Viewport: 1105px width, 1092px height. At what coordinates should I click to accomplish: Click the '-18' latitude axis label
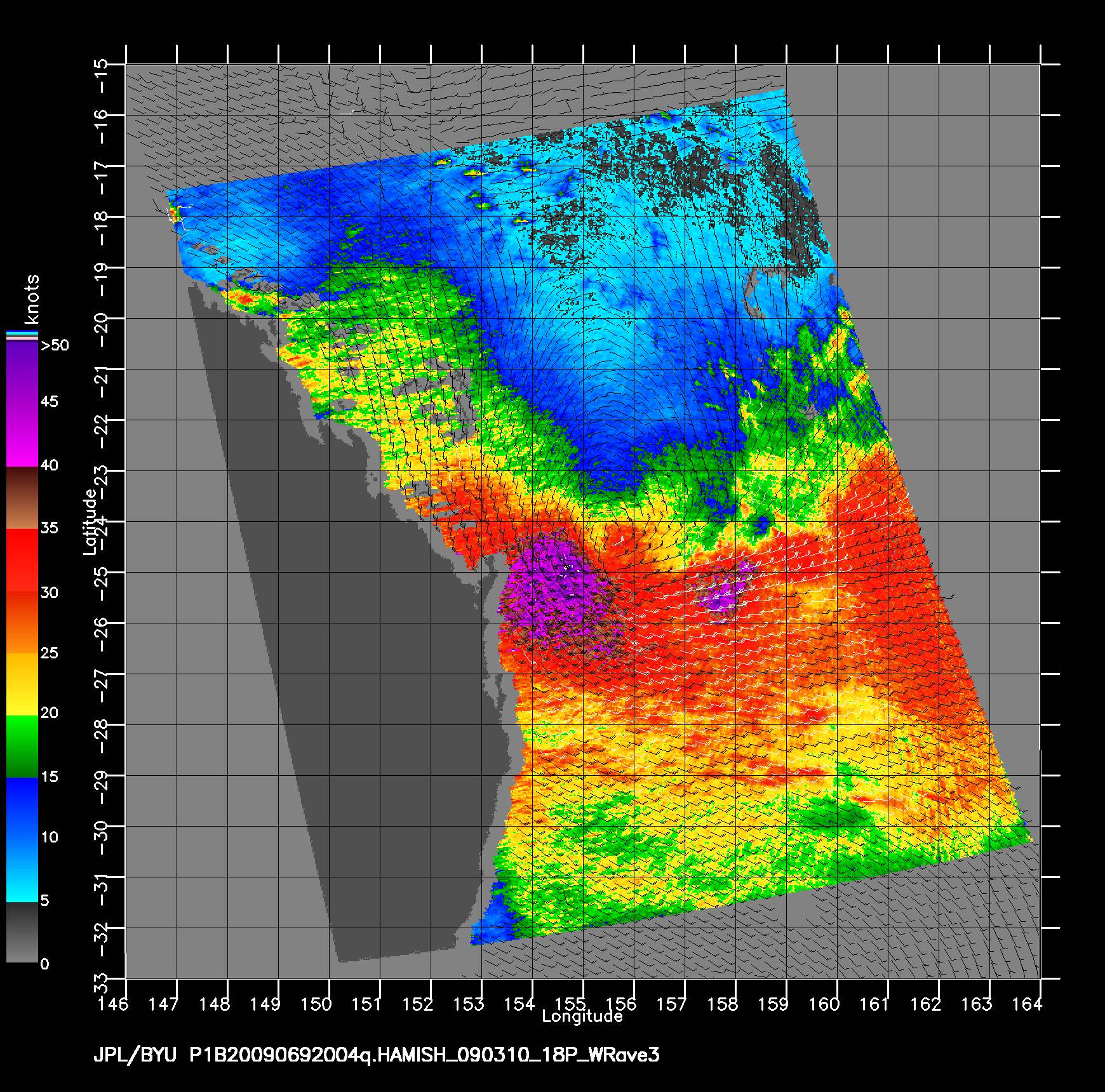[102, 229]
